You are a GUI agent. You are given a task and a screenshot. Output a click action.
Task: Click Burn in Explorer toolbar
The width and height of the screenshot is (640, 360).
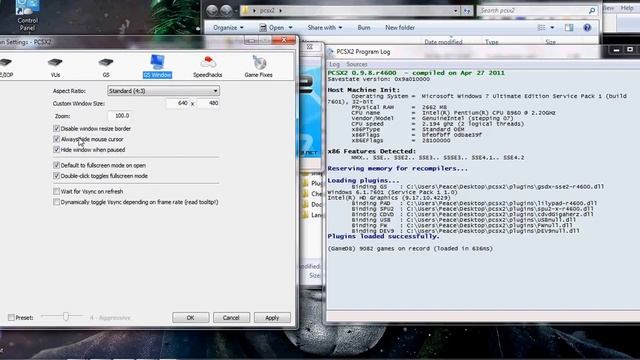pos(364,28)
